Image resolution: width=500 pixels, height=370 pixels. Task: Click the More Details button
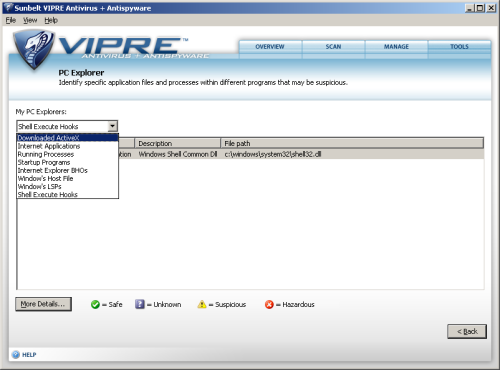[x=43, y=304]
